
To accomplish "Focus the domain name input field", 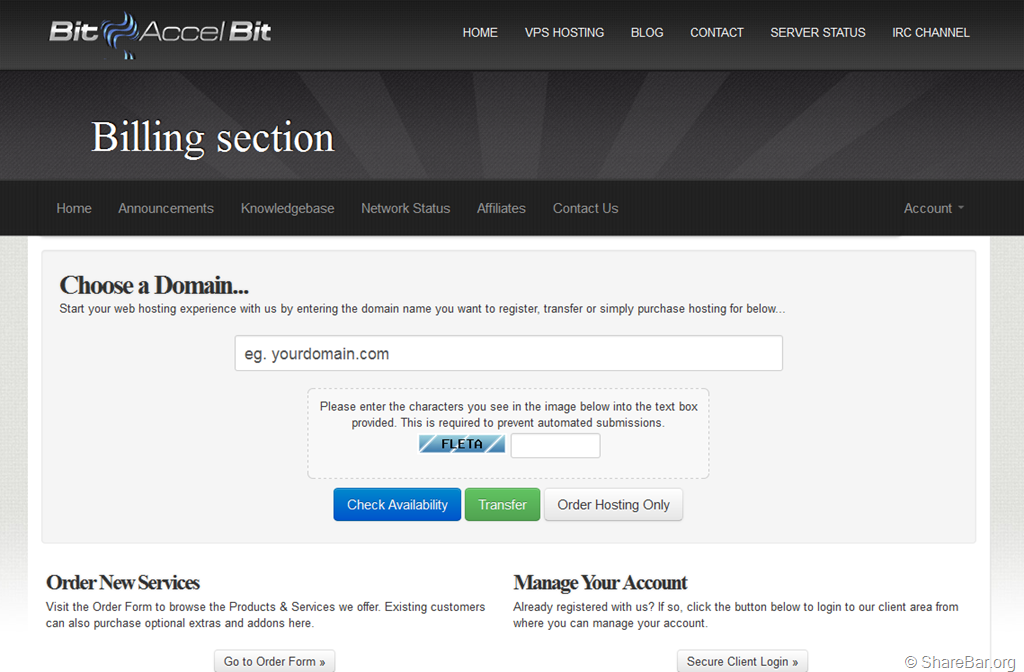I will (508, 353).
